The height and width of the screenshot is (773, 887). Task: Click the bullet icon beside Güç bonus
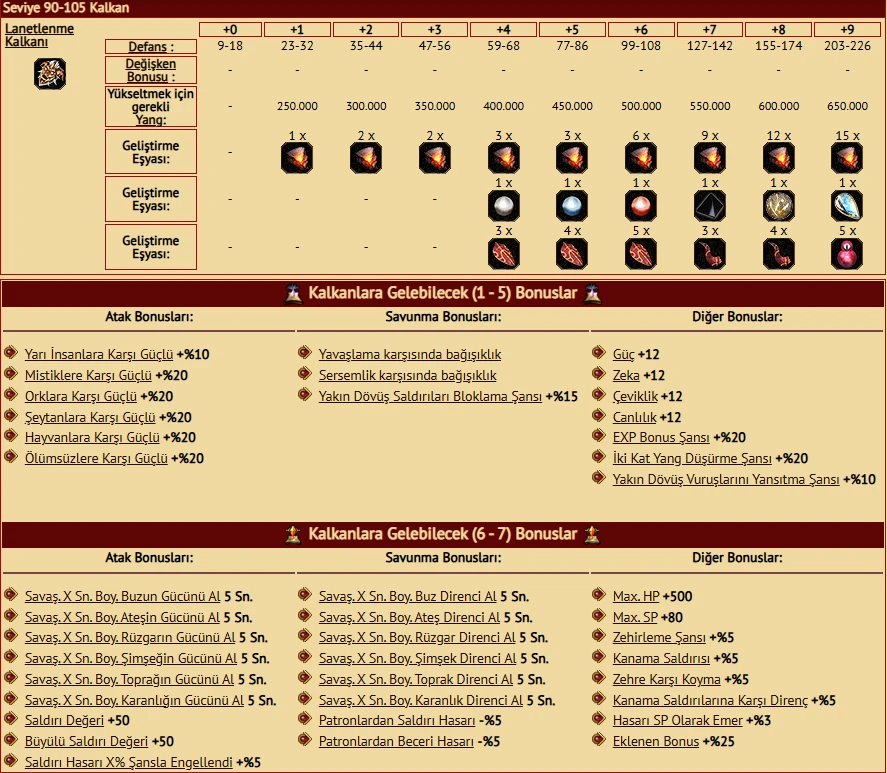point(599,353)
